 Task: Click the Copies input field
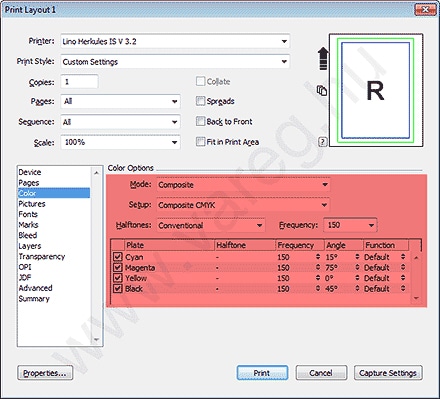(x=79, y=82)
